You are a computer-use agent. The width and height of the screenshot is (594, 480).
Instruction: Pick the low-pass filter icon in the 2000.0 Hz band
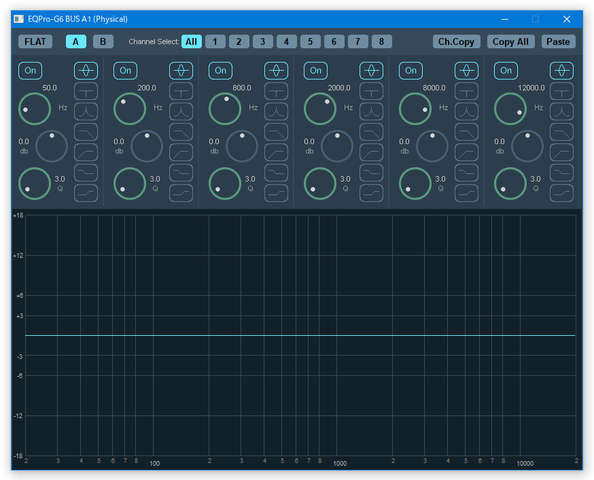click(371, 132)
